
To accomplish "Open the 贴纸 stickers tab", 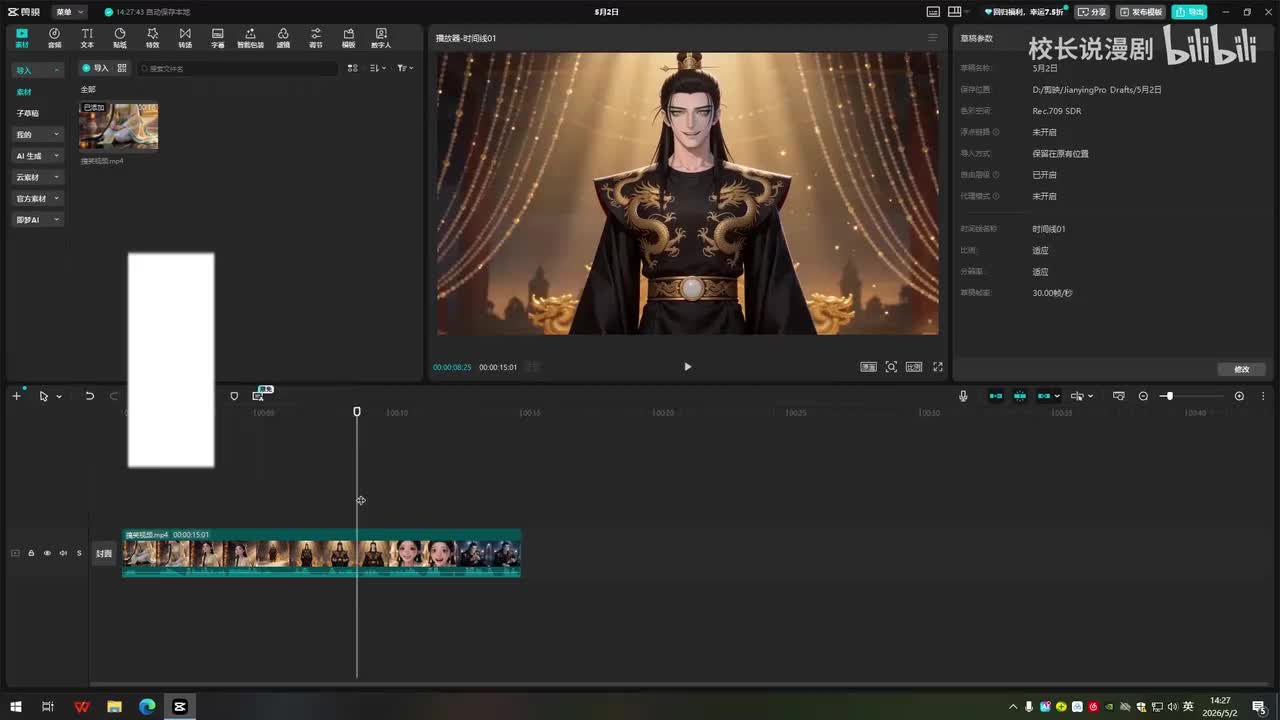I will point(120,38).
